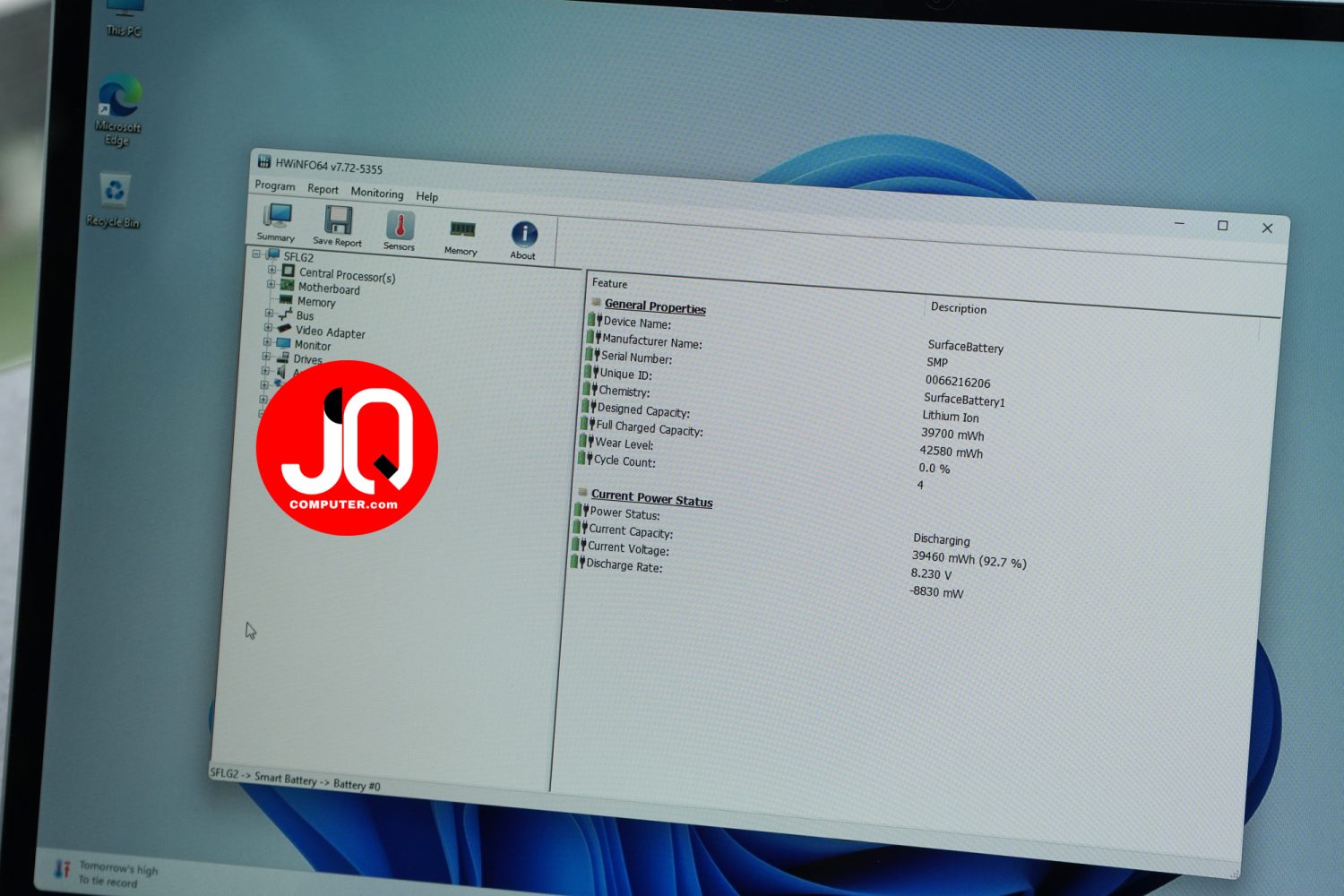The height and width of the screenshot is (896, 1344).
Task: Select the Full Charged Capacity row label
Action: click(x=650, y=428)
